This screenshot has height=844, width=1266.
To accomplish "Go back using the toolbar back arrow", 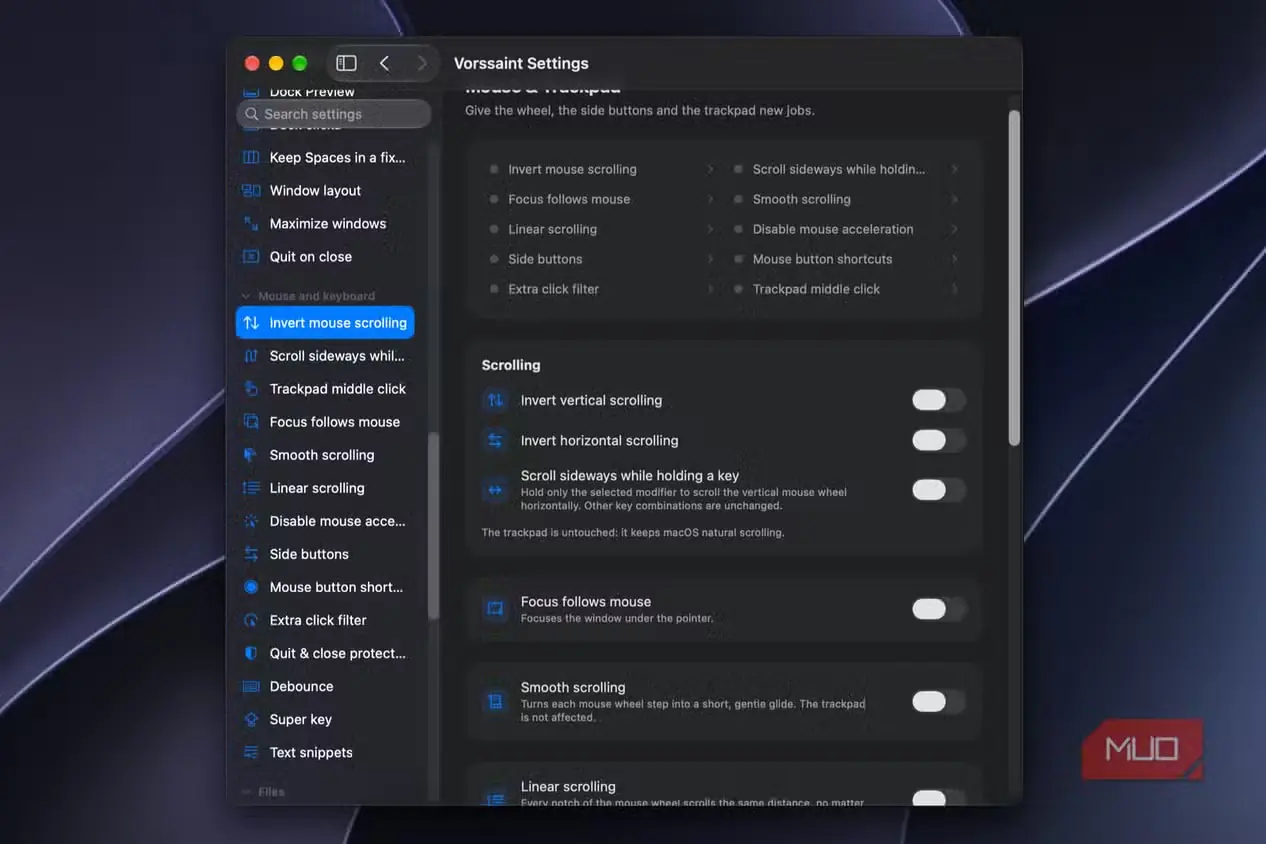I will (384, 63).
